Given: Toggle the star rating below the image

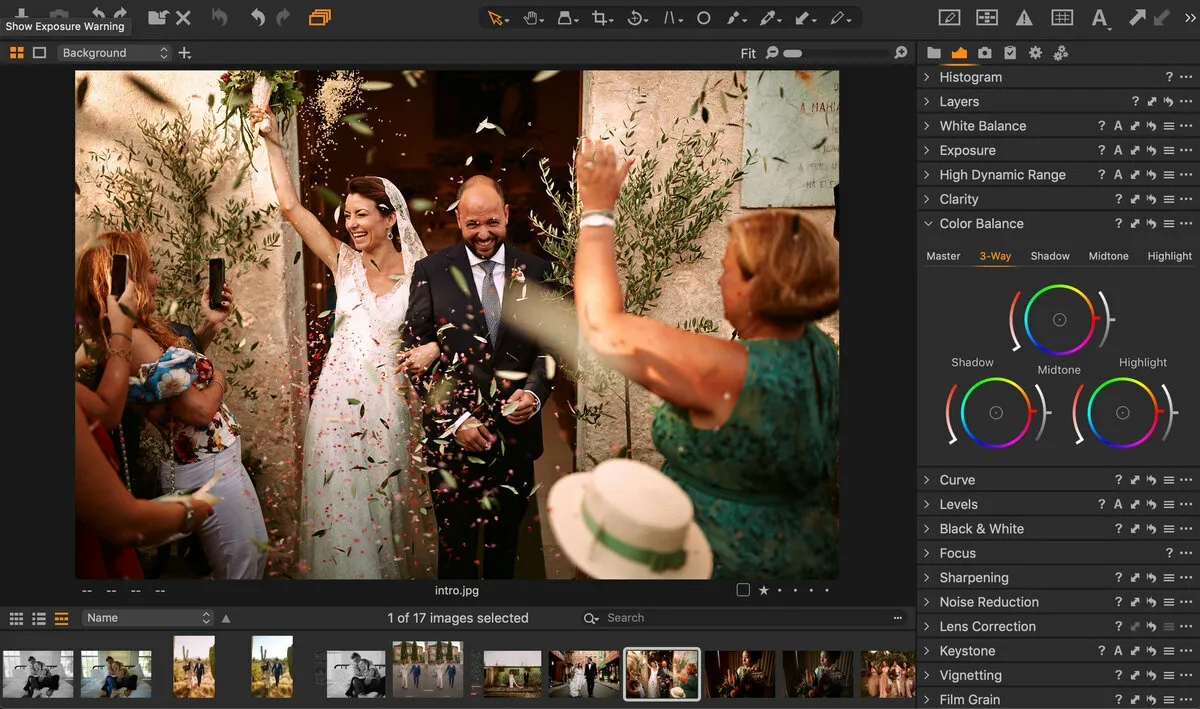Looking at the screenshot, I should click(764, 590).
